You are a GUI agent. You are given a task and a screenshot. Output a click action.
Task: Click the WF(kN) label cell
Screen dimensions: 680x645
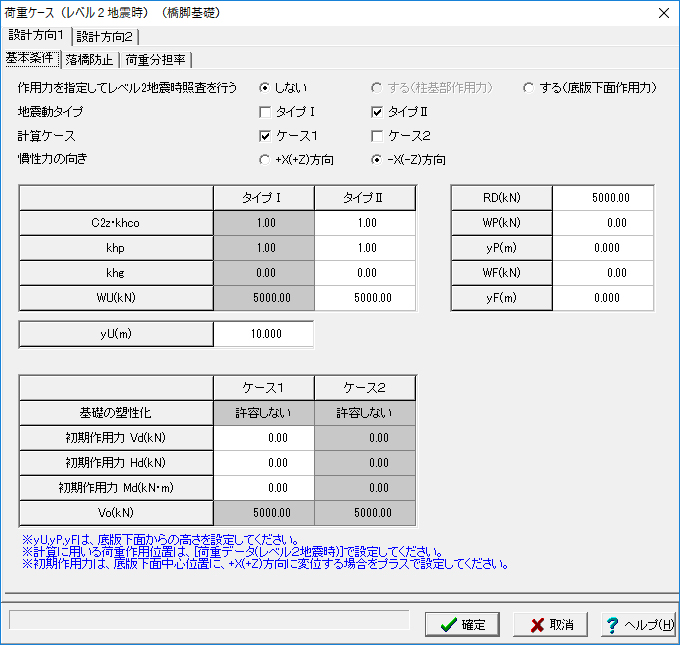(502, 273)
